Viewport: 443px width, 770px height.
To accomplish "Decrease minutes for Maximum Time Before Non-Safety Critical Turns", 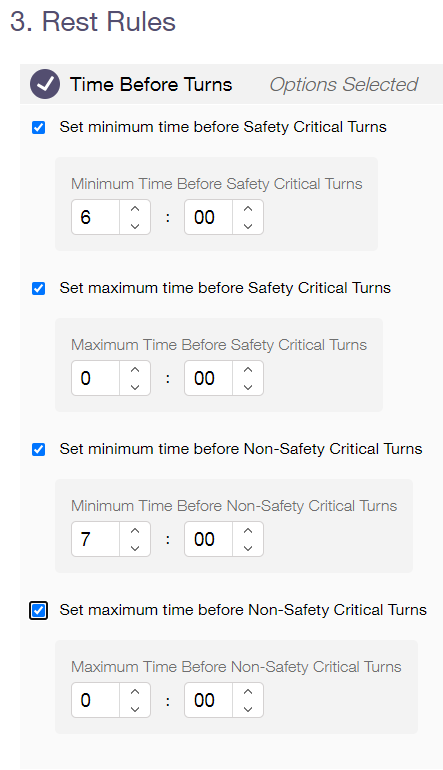I will 248,709.
